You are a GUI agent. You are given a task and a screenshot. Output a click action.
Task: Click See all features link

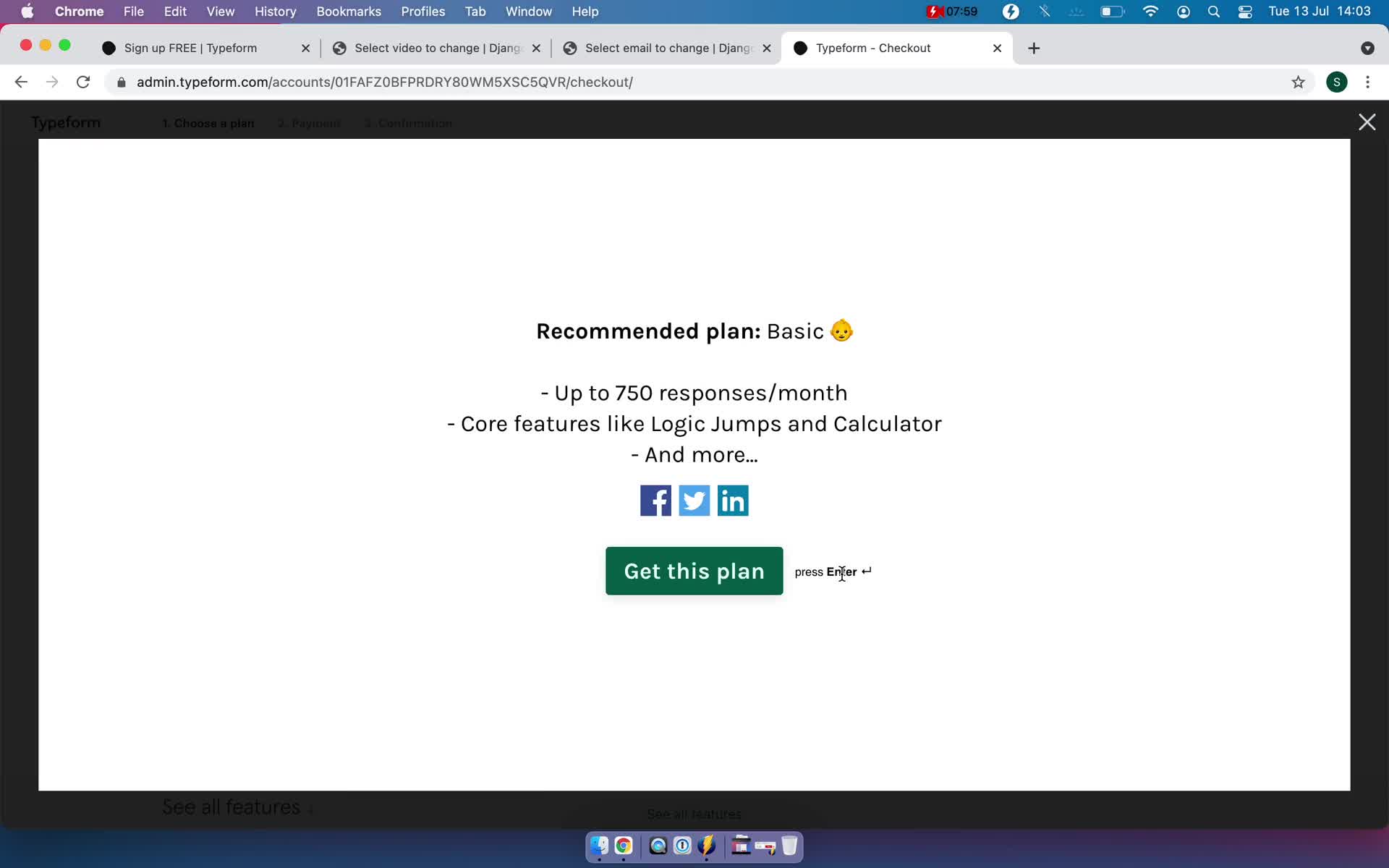[x=232, y=808]
